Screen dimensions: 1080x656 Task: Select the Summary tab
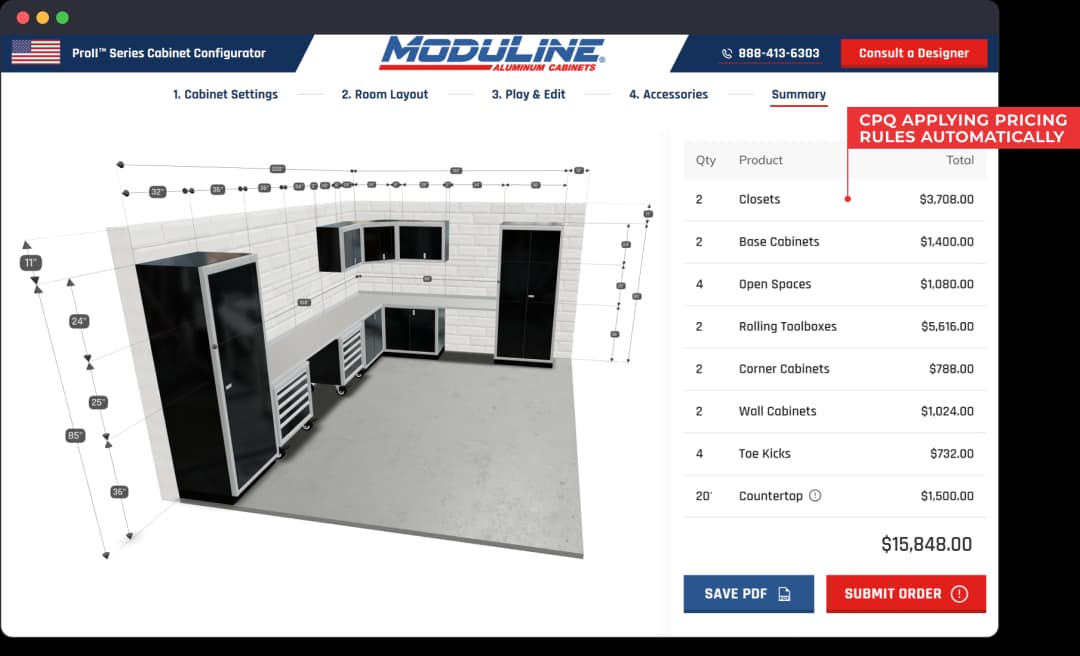point(798,94)
